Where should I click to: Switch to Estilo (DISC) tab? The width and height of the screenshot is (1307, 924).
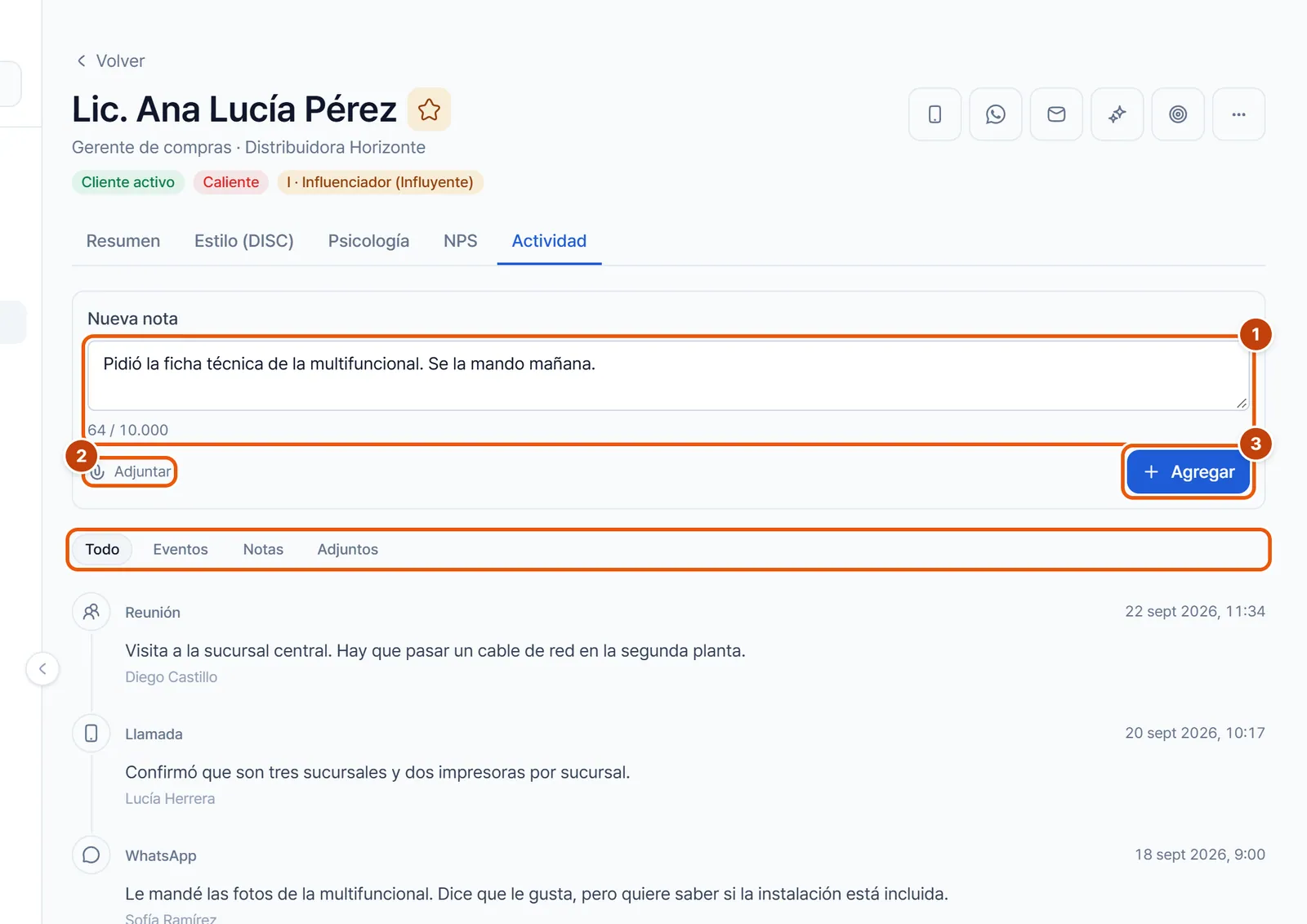click(243, 241)
